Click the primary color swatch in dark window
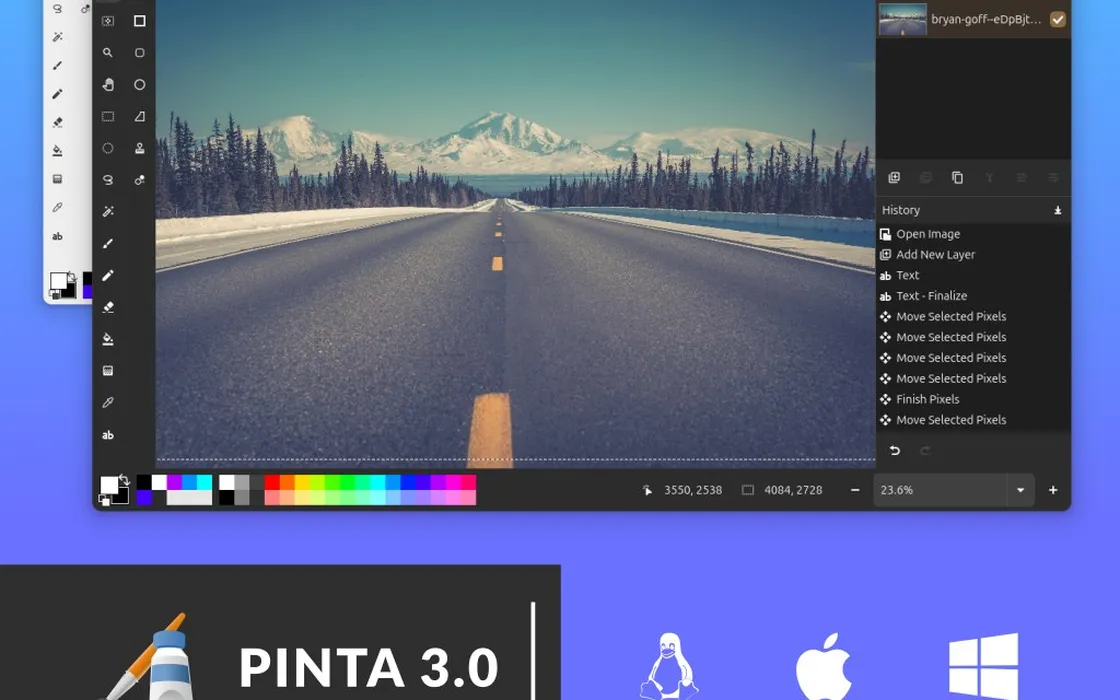The width and height of the screenshot is (1120, 700). click(109, 486)
